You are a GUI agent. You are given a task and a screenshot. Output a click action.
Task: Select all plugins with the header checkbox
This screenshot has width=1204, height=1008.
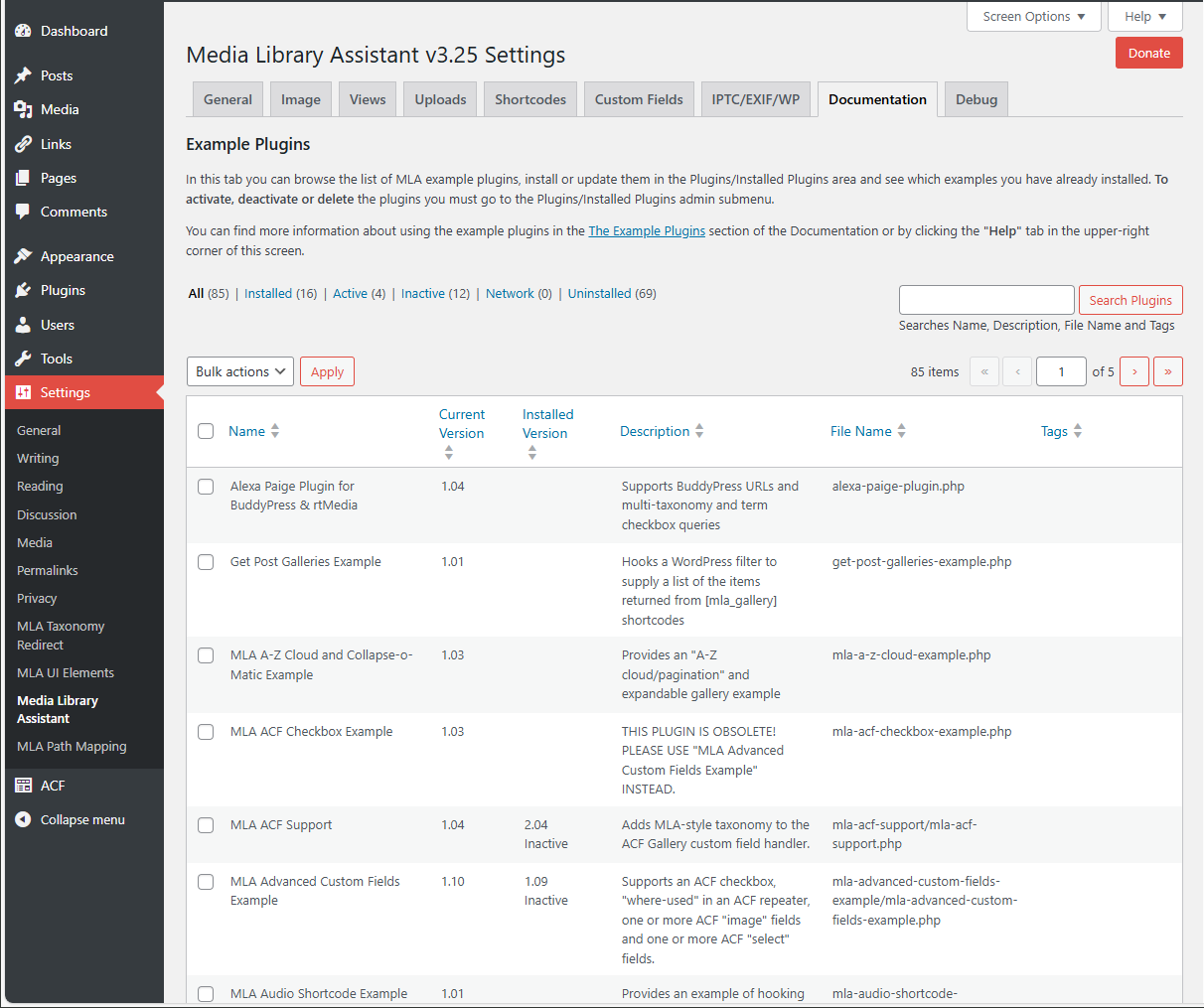click(x=205, y=431)
